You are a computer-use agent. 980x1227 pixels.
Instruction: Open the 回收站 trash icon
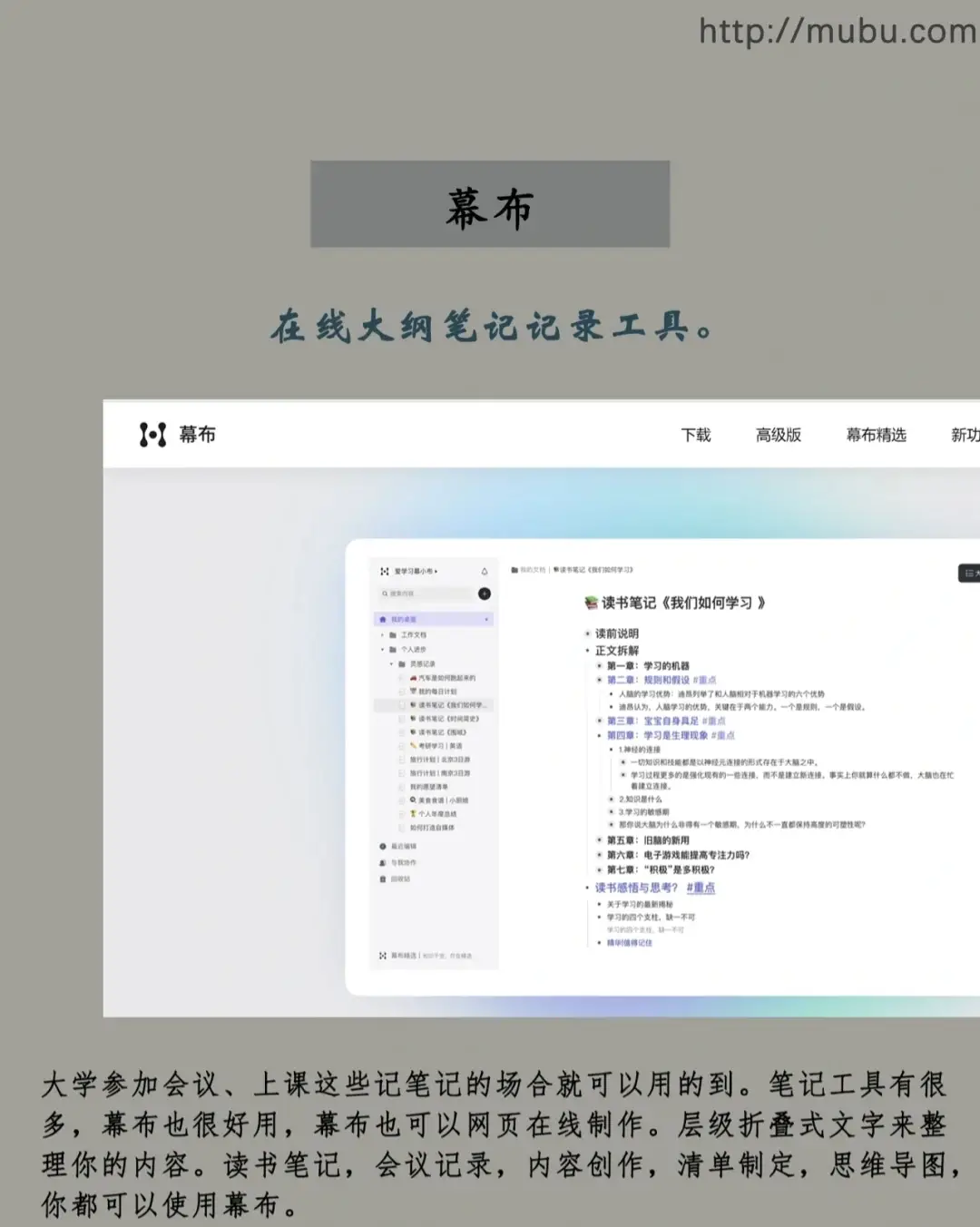point(383,879)
